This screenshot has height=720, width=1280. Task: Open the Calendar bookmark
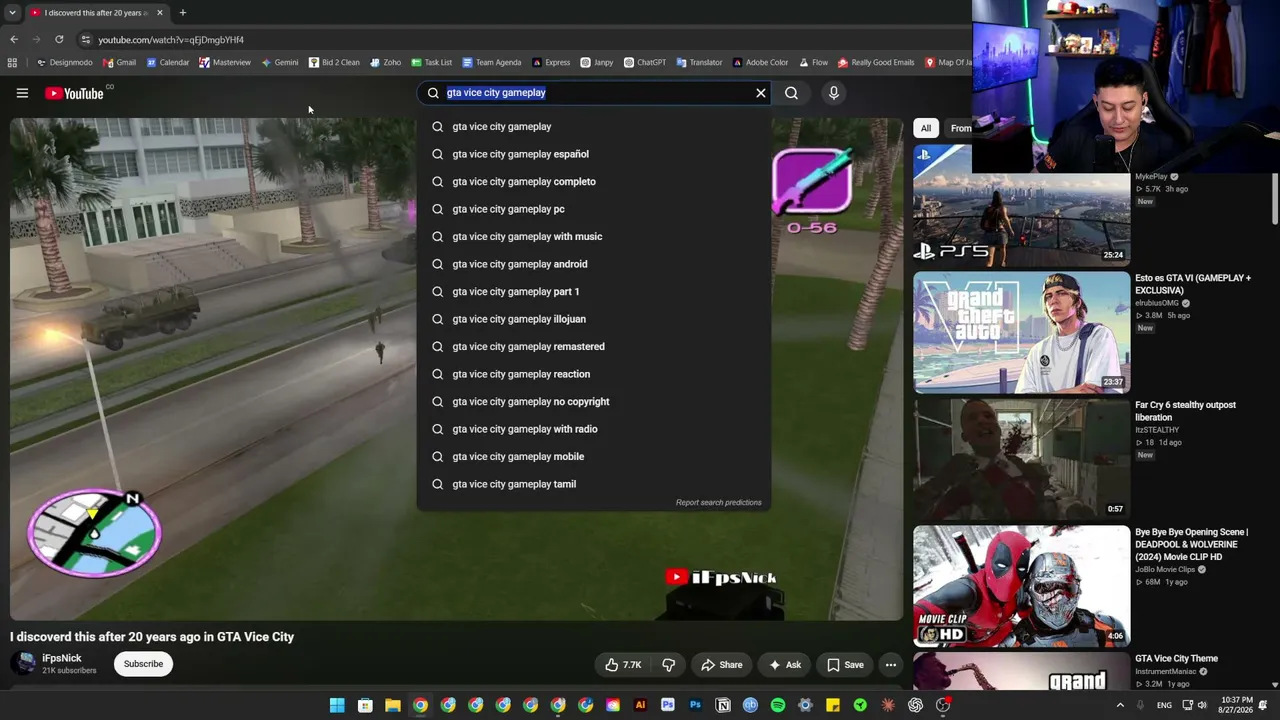click(x=167, y=62)
